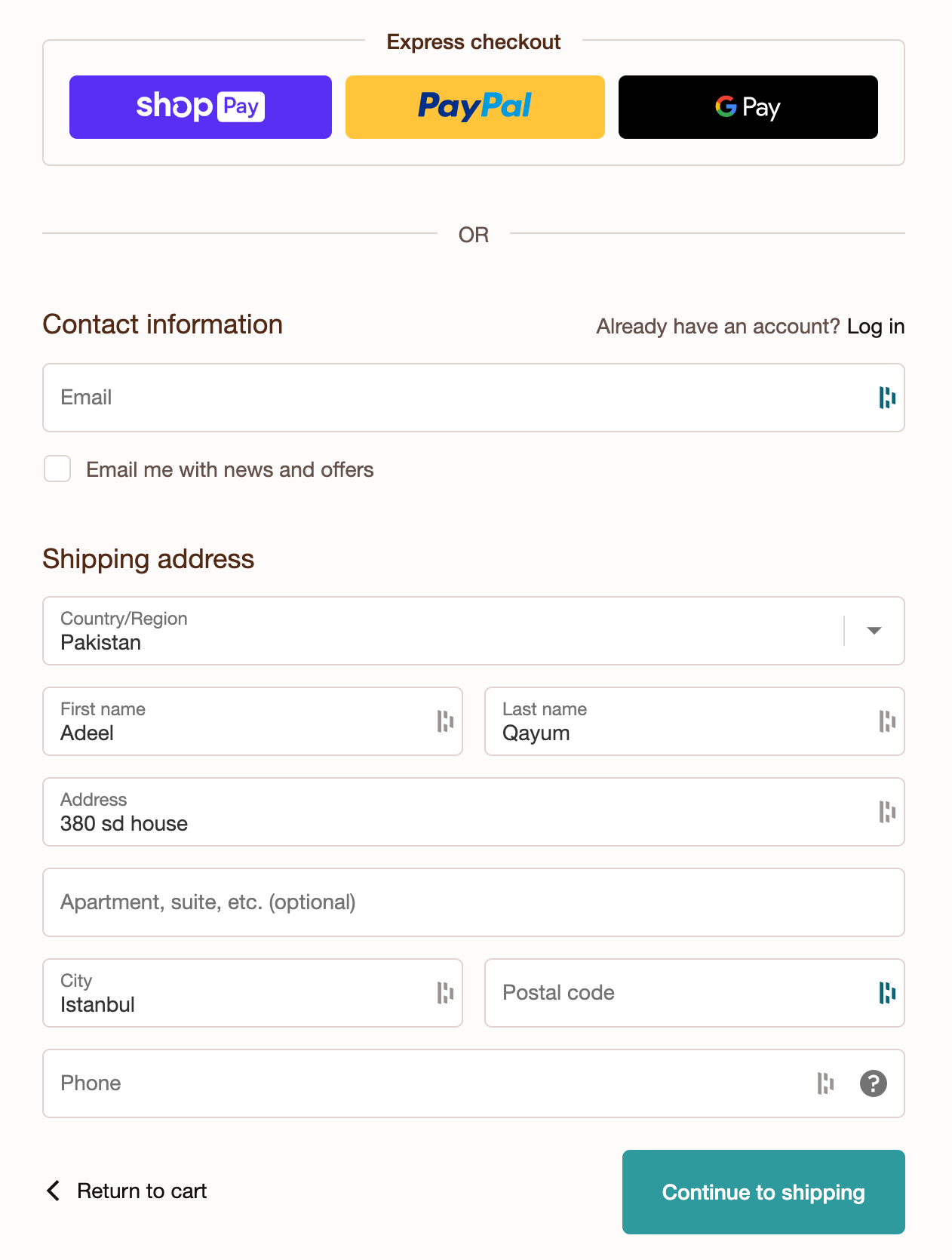Select Google Pay express checkout
Screen dimensions: 952x1260
(x=748, y=107)
